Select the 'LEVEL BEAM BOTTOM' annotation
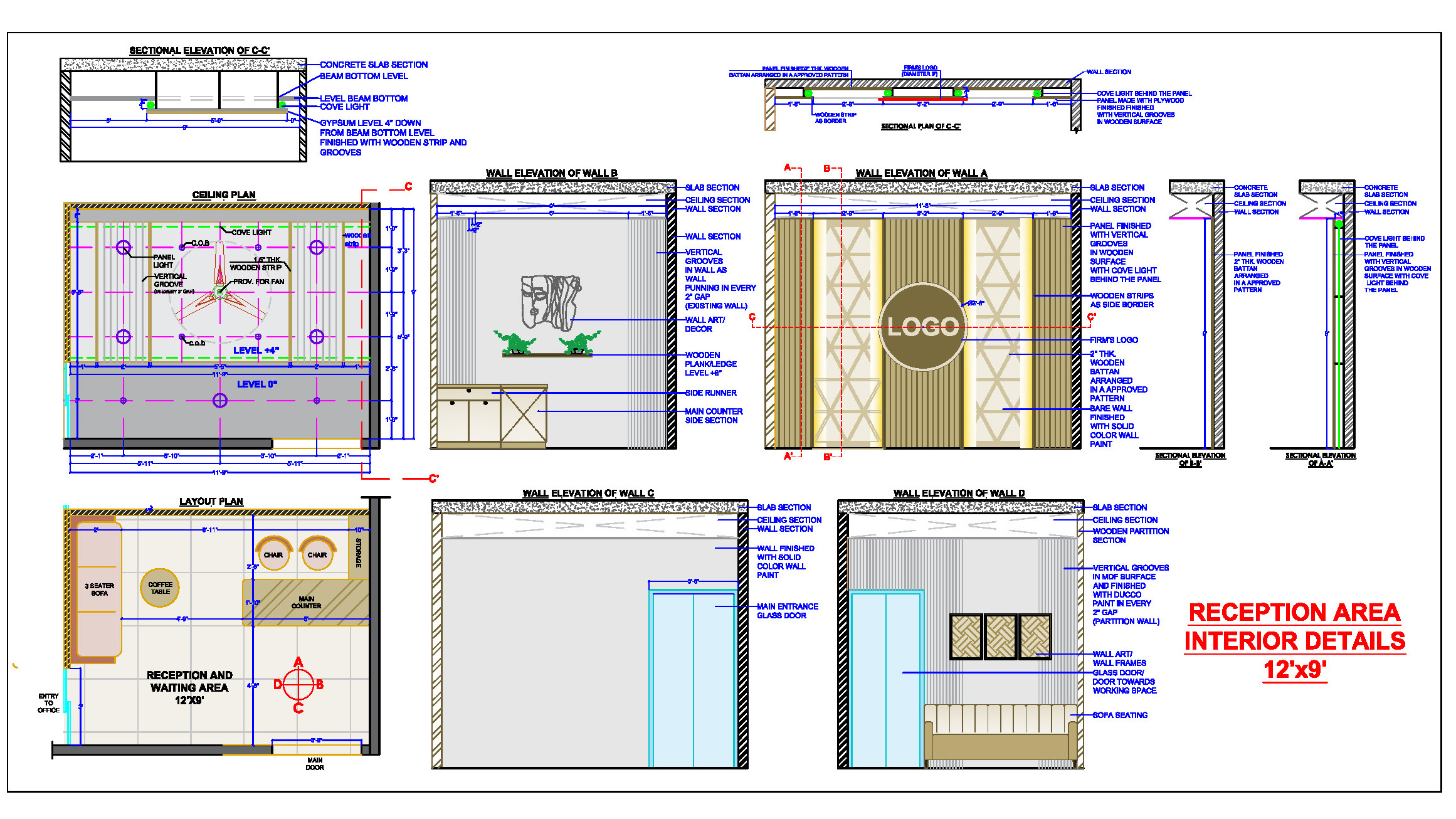The width and height of the screenshot is (1456, 819). tap(364, 98)
